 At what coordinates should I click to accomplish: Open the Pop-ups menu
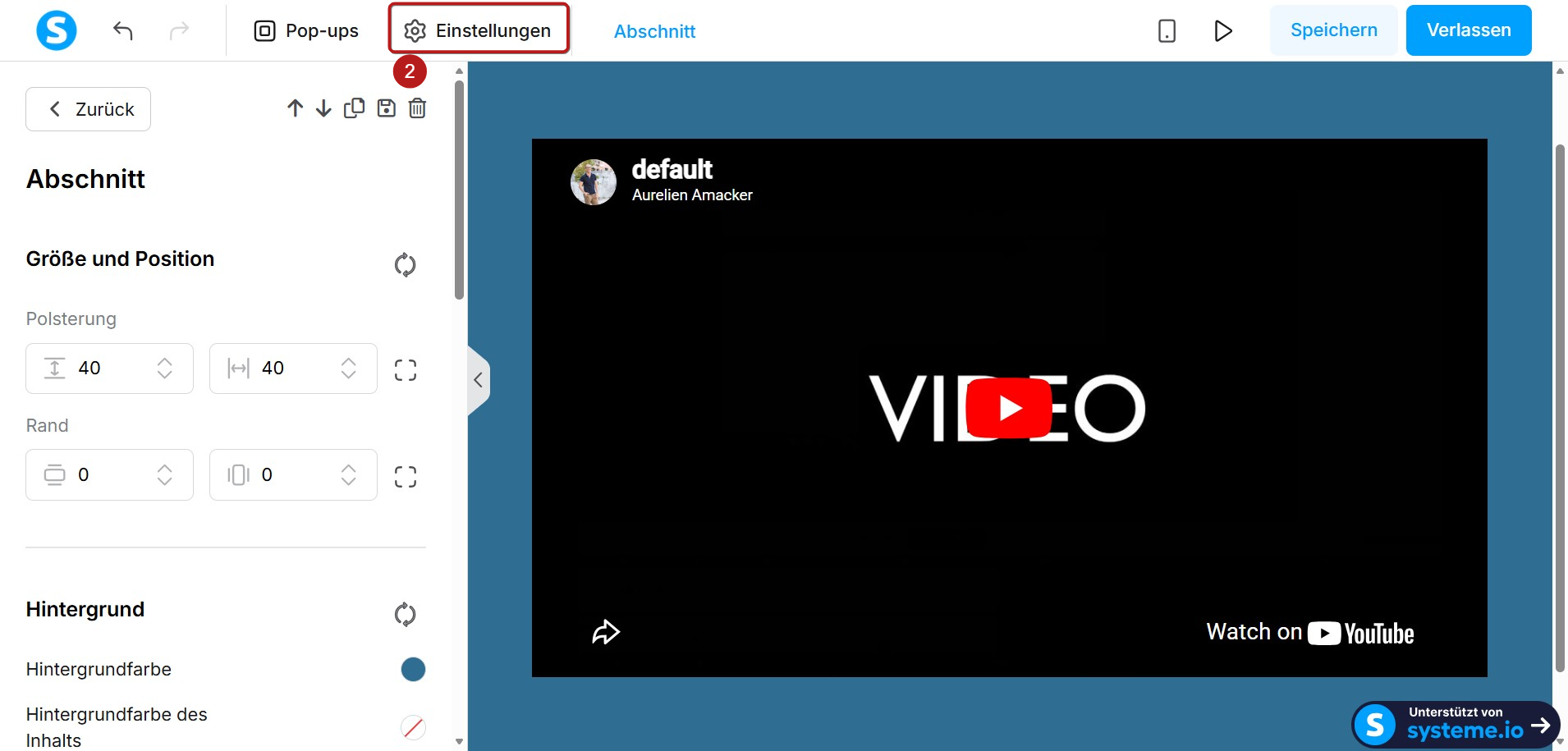(x=306, y=31)
